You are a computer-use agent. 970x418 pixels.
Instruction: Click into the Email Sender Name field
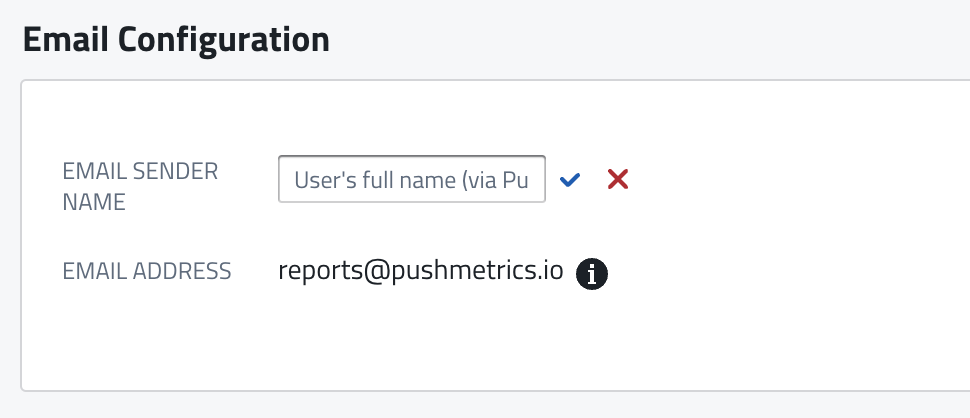tap(411, 179)
